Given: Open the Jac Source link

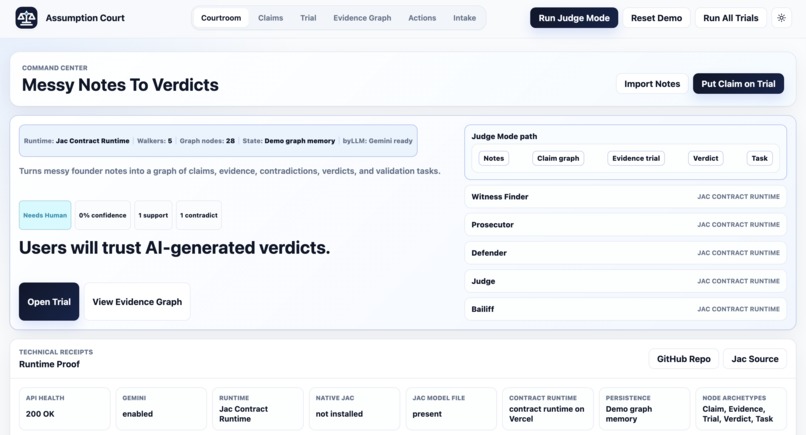Looking at the screenshot, I should (755, 359).
